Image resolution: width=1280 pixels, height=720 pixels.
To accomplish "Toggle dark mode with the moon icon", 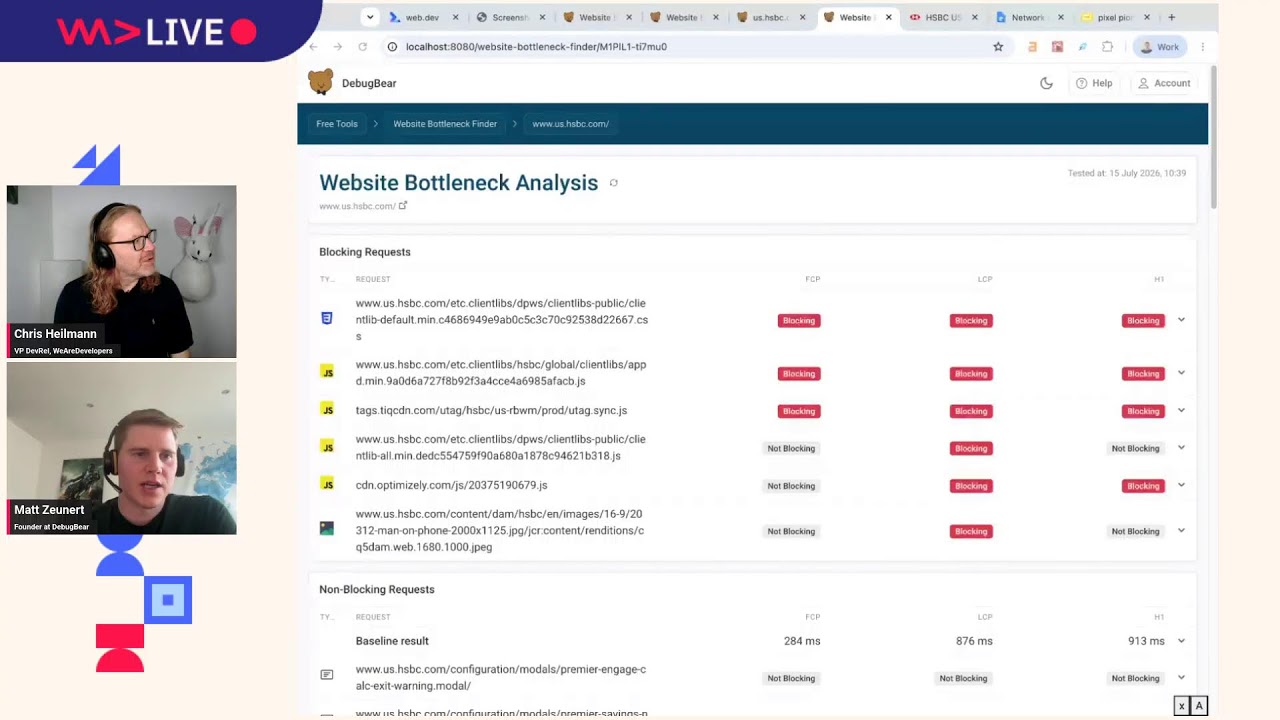I will tap(1046, 83).
